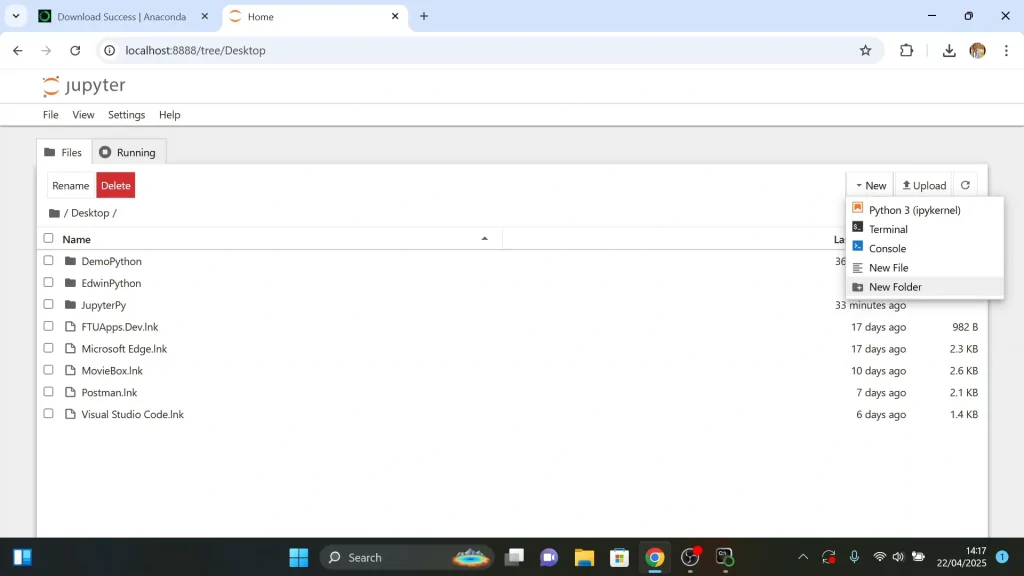The height and width of the screenshot is (576, 1024).
Task: Open Chrome downloads icon
Action: click(x=949, y=50)
